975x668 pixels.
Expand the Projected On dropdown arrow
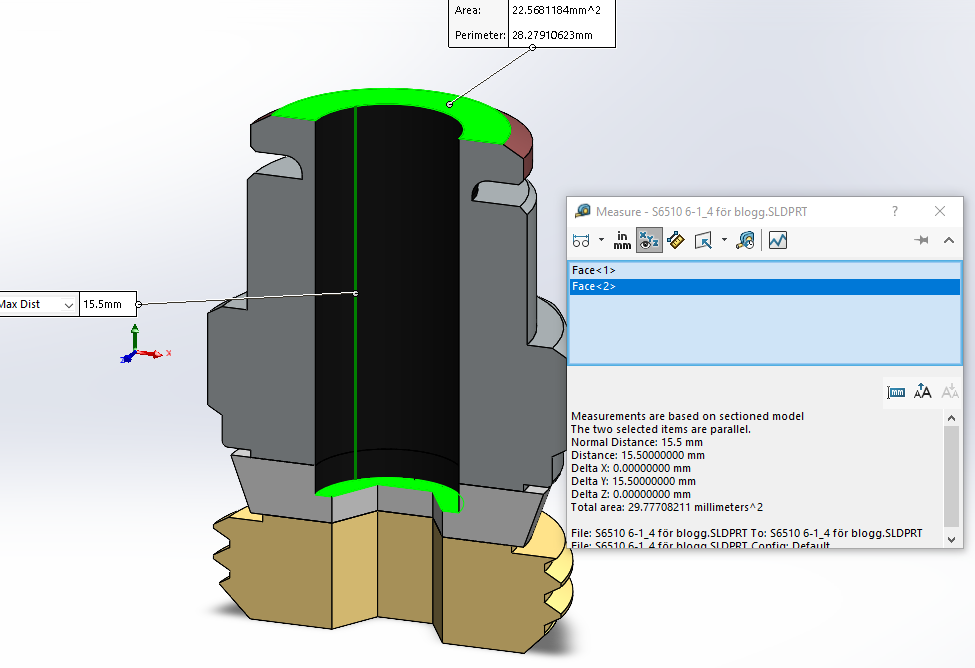tap(724, 240)
